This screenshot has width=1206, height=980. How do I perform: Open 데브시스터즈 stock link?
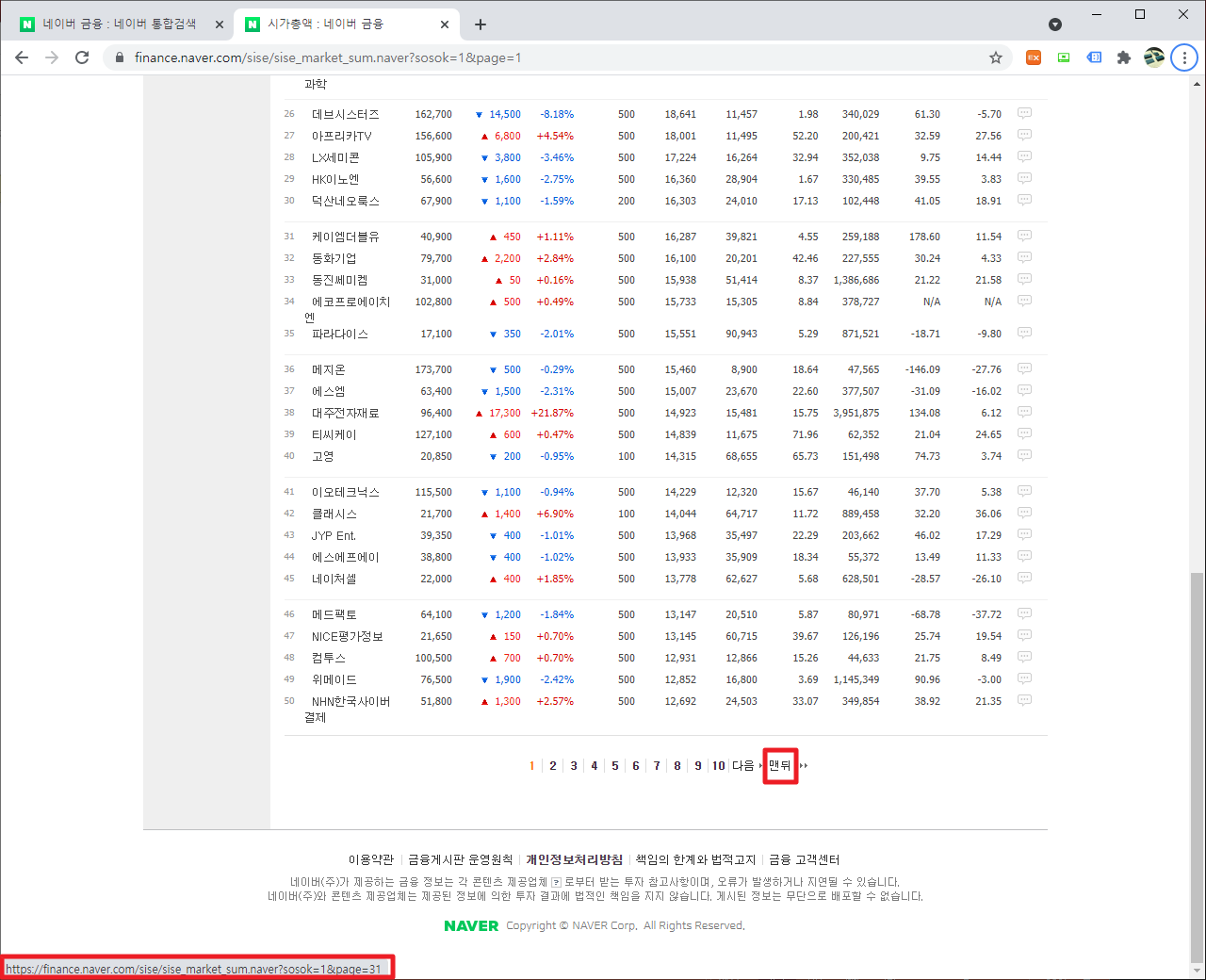(345, 114)
